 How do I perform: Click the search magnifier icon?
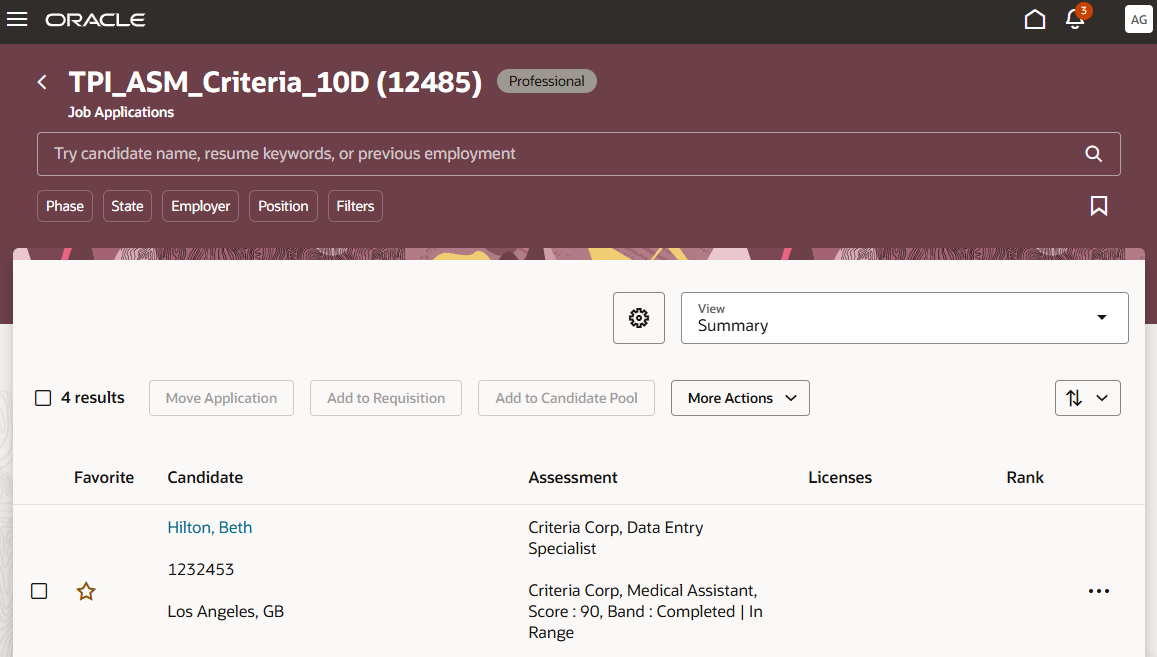pos(1093,154)
